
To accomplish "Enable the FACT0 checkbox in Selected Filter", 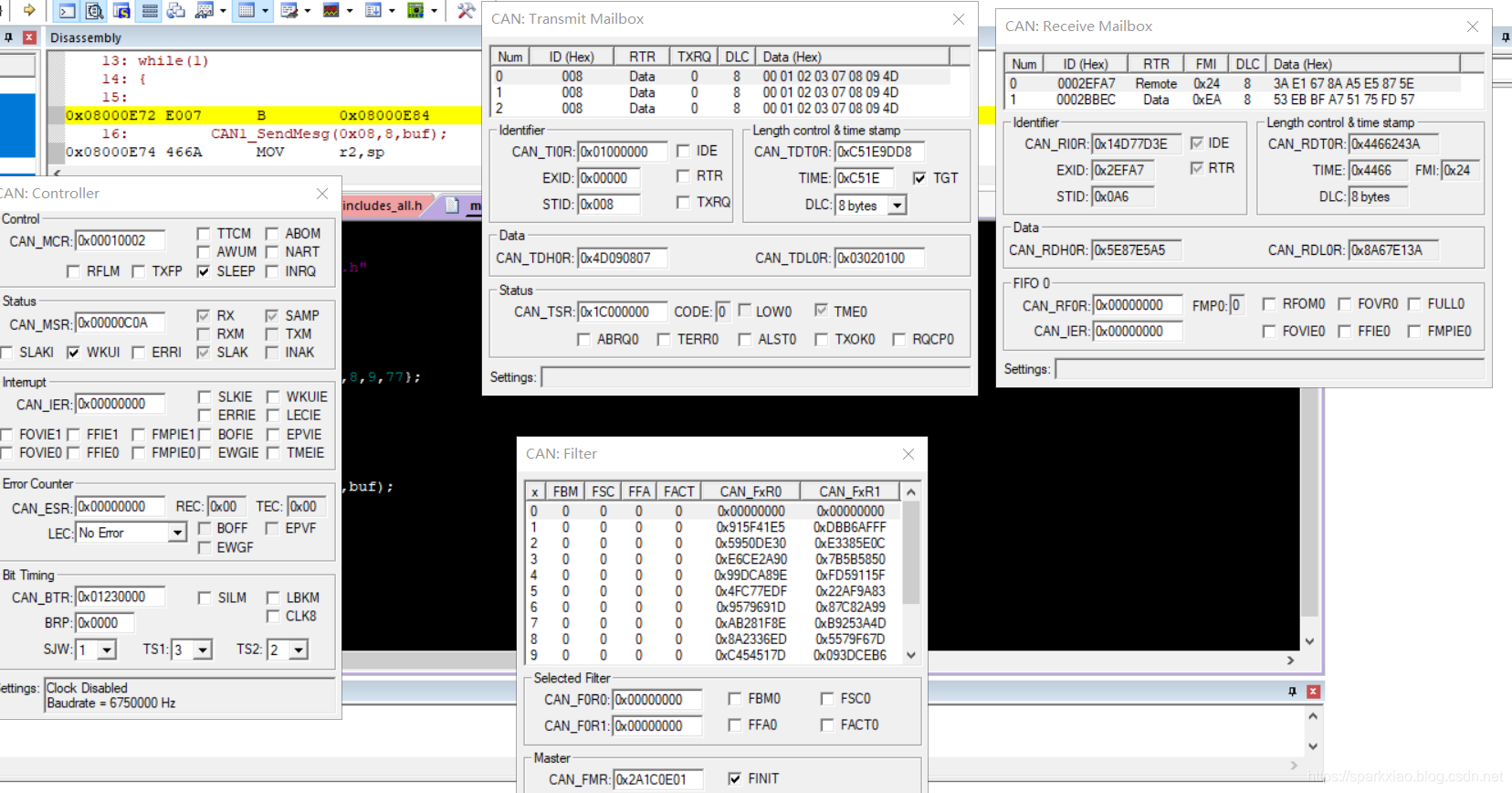I will pyautogui.click(x=827, y=725).
